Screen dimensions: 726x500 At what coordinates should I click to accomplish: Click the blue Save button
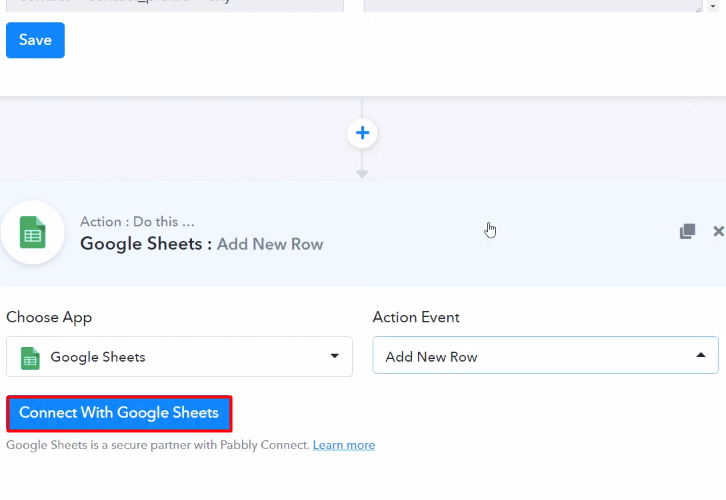(35, 40)
